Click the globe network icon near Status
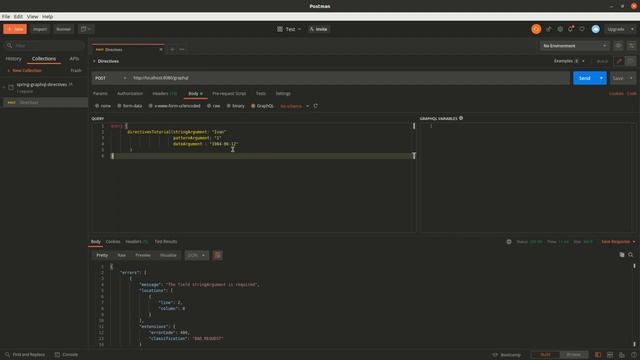This screenshot has height=360, width=640. pyautogui.click(x=509, y=242)
